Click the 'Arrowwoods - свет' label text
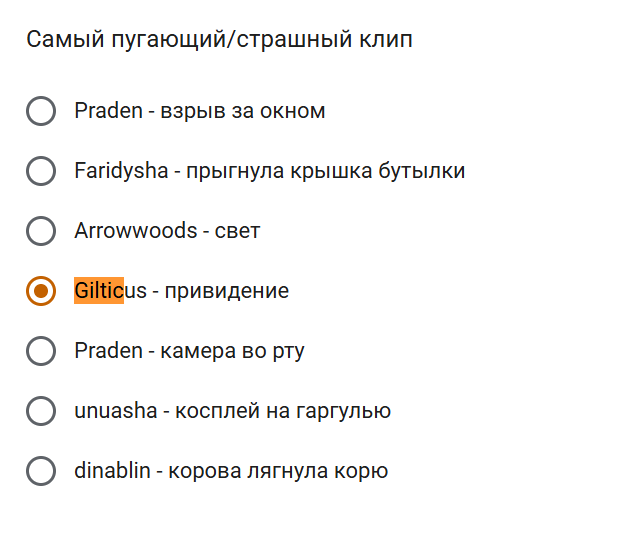Screen dimensions: 624x551 [x=166, y=231]
